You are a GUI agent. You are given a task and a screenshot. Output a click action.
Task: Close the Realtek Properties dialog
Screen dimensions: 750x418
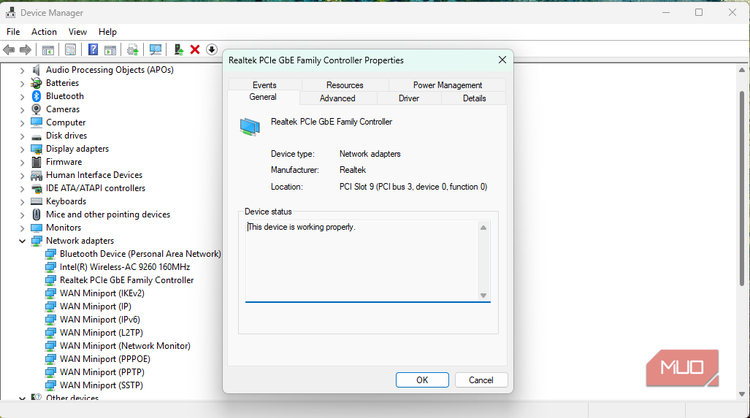coord(502,60)
